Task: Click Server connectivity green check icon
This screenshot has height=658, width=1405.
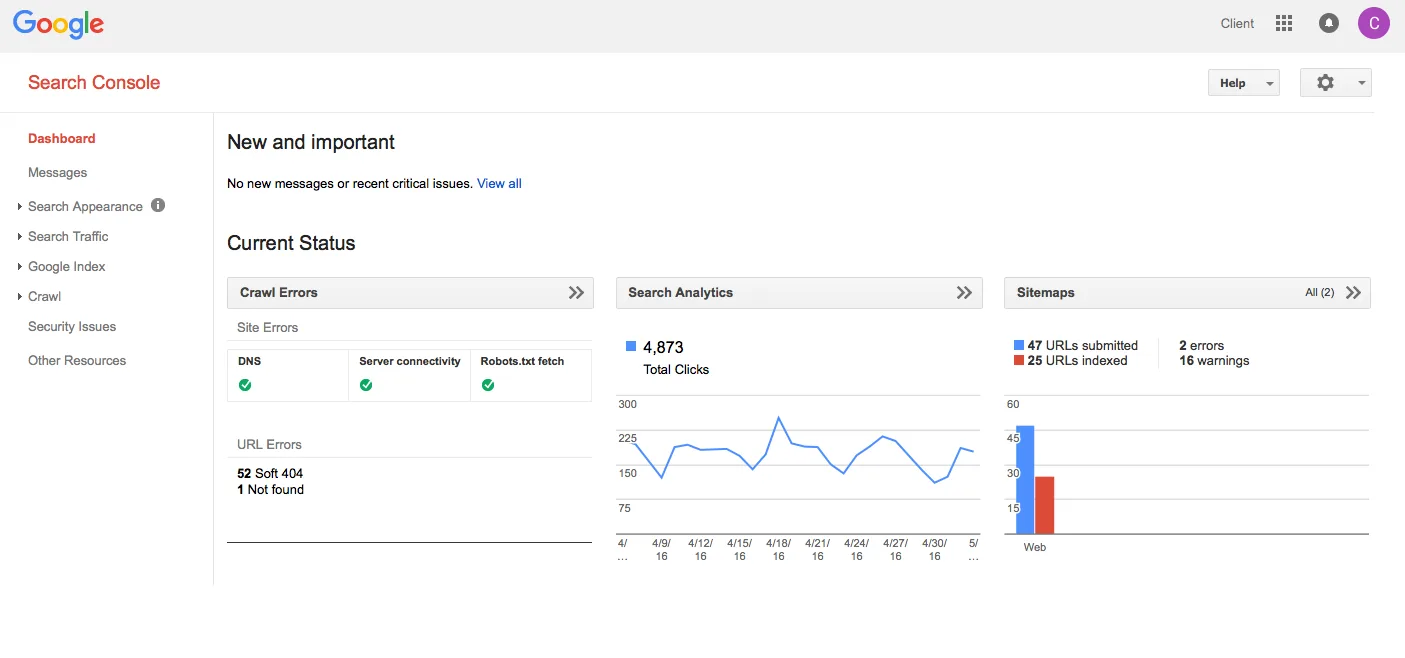Action: 366,385
